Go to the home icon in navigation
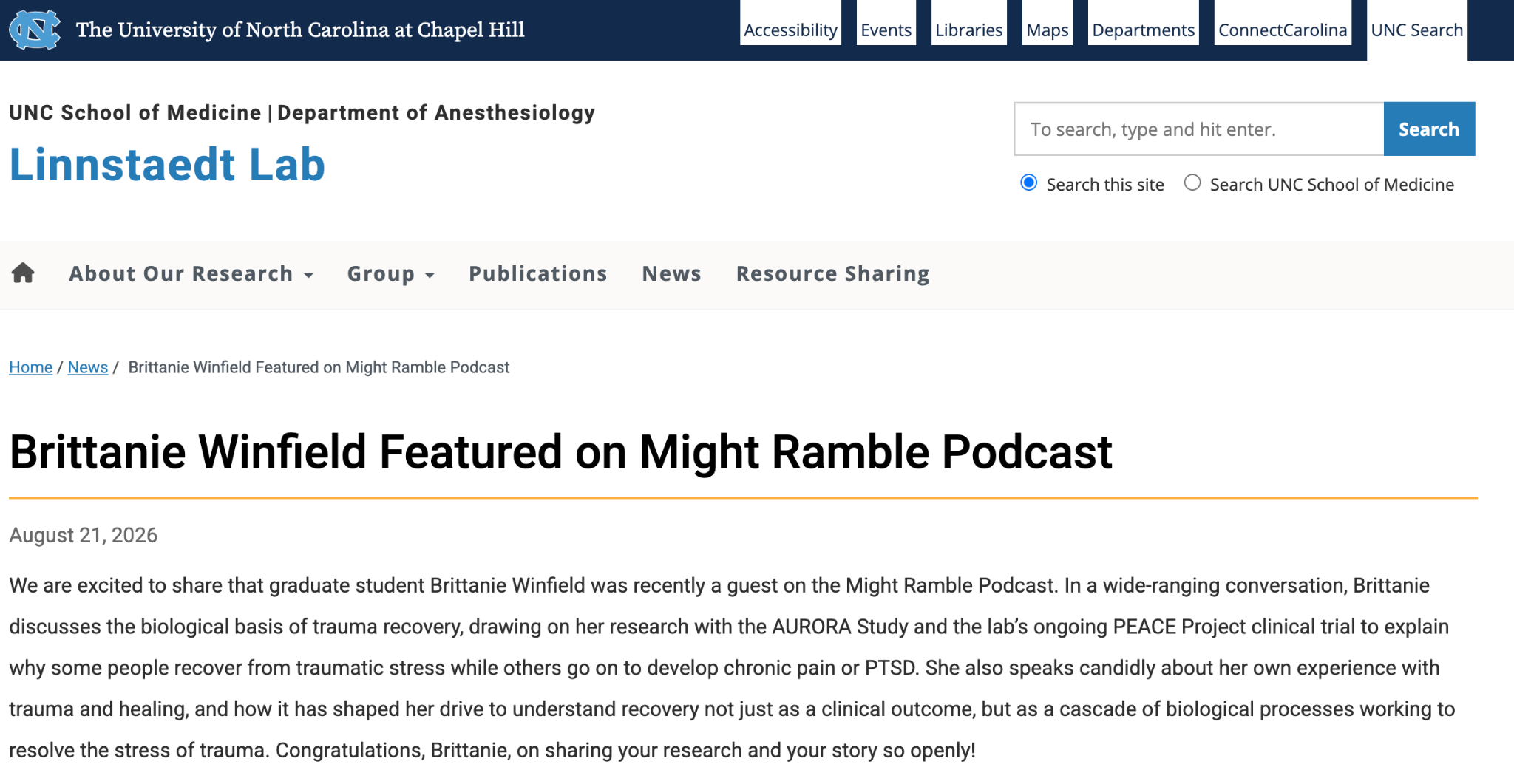The height and width of the screenshot is (784, 1514). 23,273
